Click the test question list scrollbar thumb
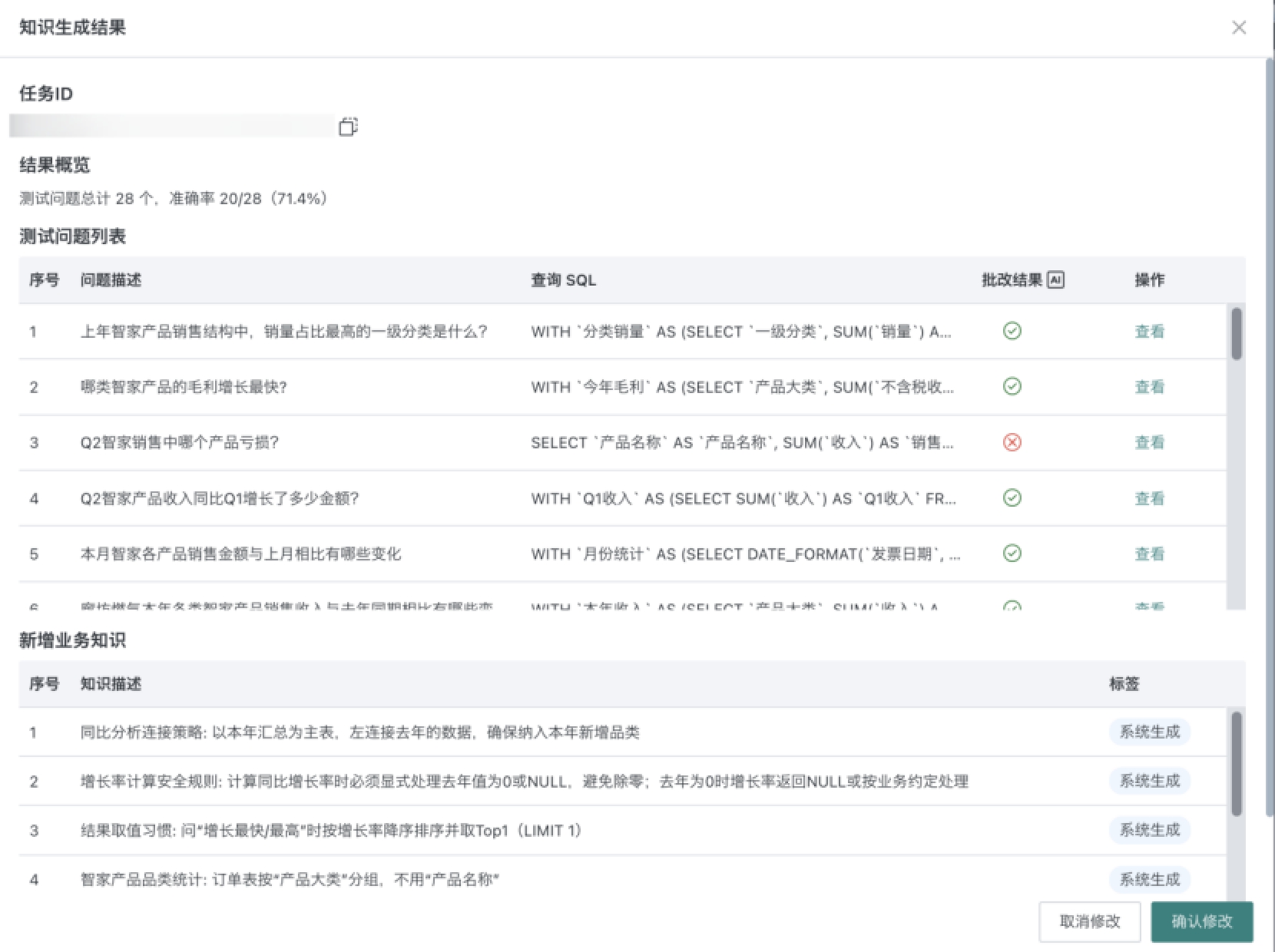Screen dimensions: 1275x952 pos(1236,334)
